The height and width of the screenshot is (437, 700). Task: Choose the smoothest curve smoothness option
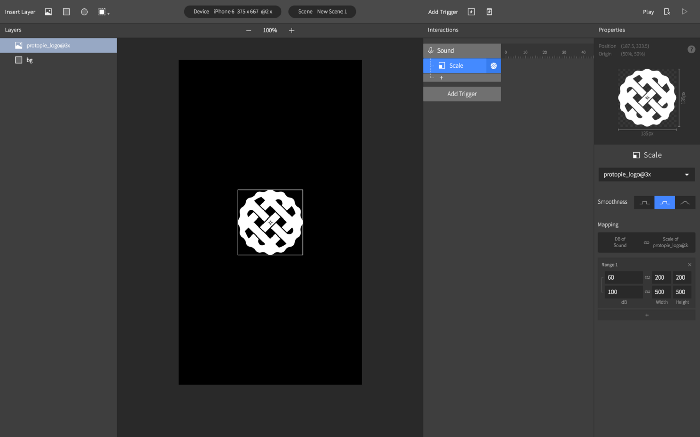click(x=685, y=202)
